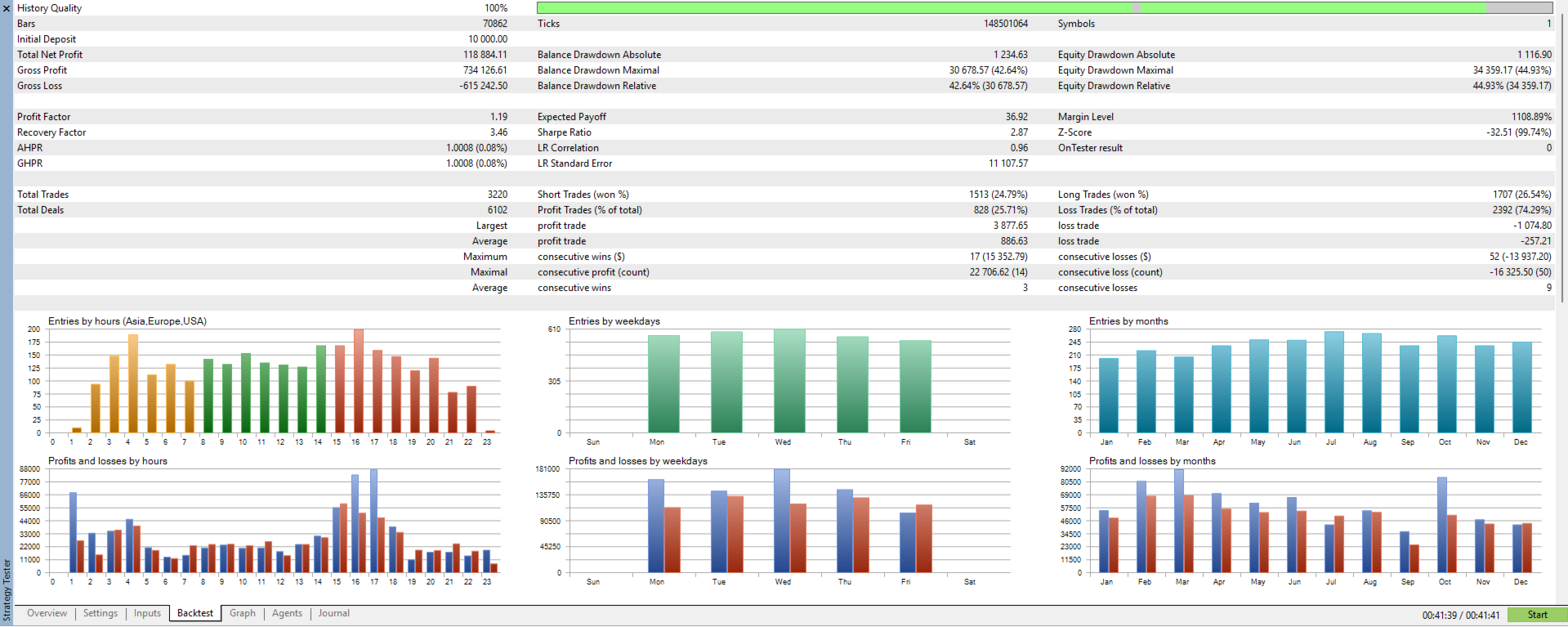The image size is (1568, 627).
Task: Click the vertical scrollbar of the report
Action: [1561, 155]
